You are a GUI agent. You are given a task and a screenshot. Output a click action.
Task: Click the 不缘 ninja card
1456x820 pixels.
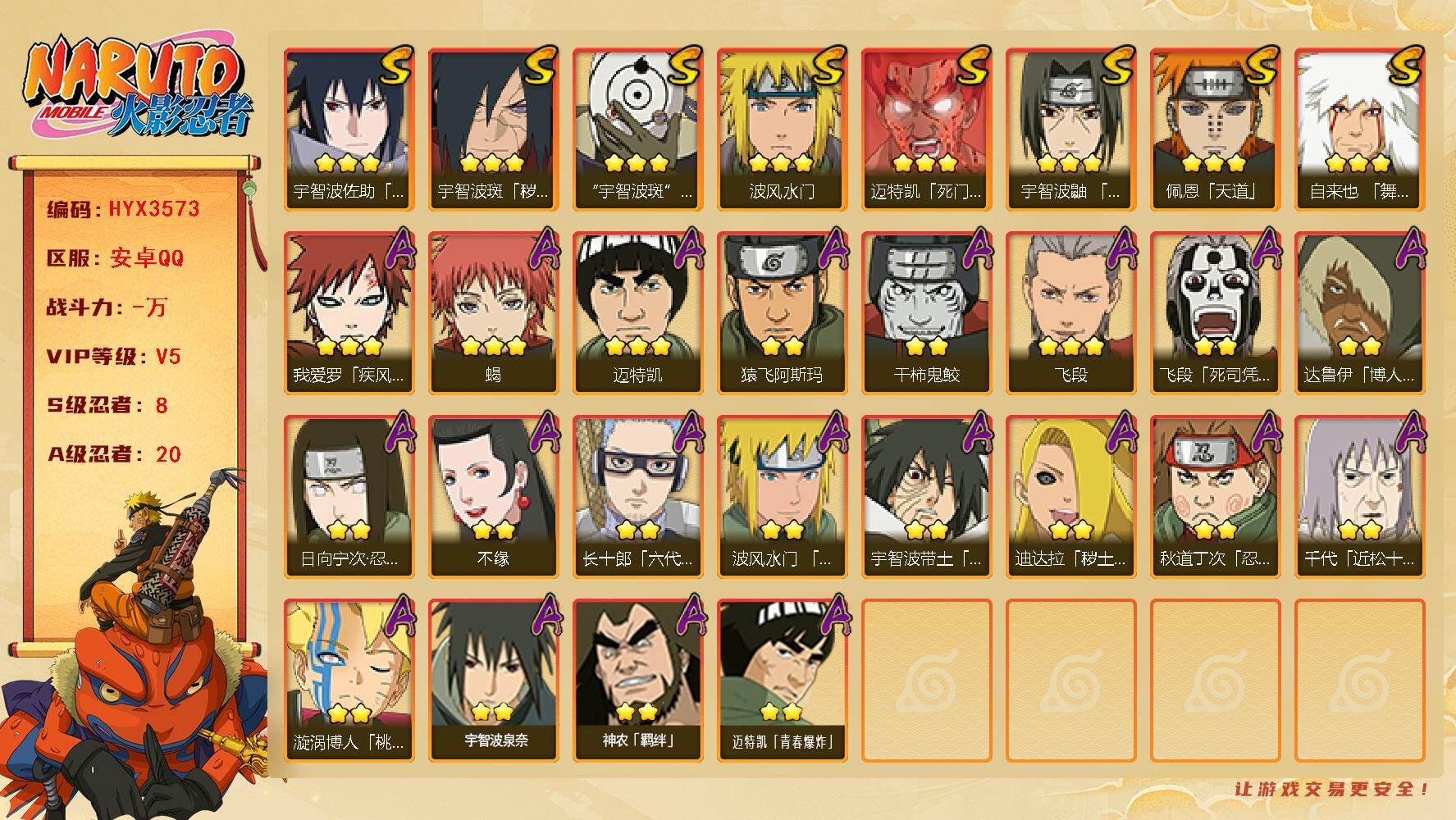point(493,497)
